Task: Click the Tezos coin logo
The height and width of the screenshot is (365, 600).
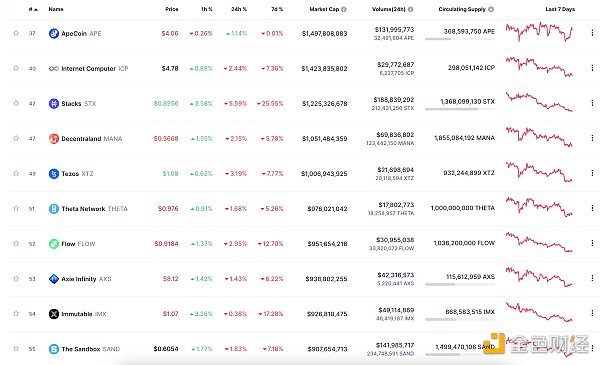Action: coord(54,174)
